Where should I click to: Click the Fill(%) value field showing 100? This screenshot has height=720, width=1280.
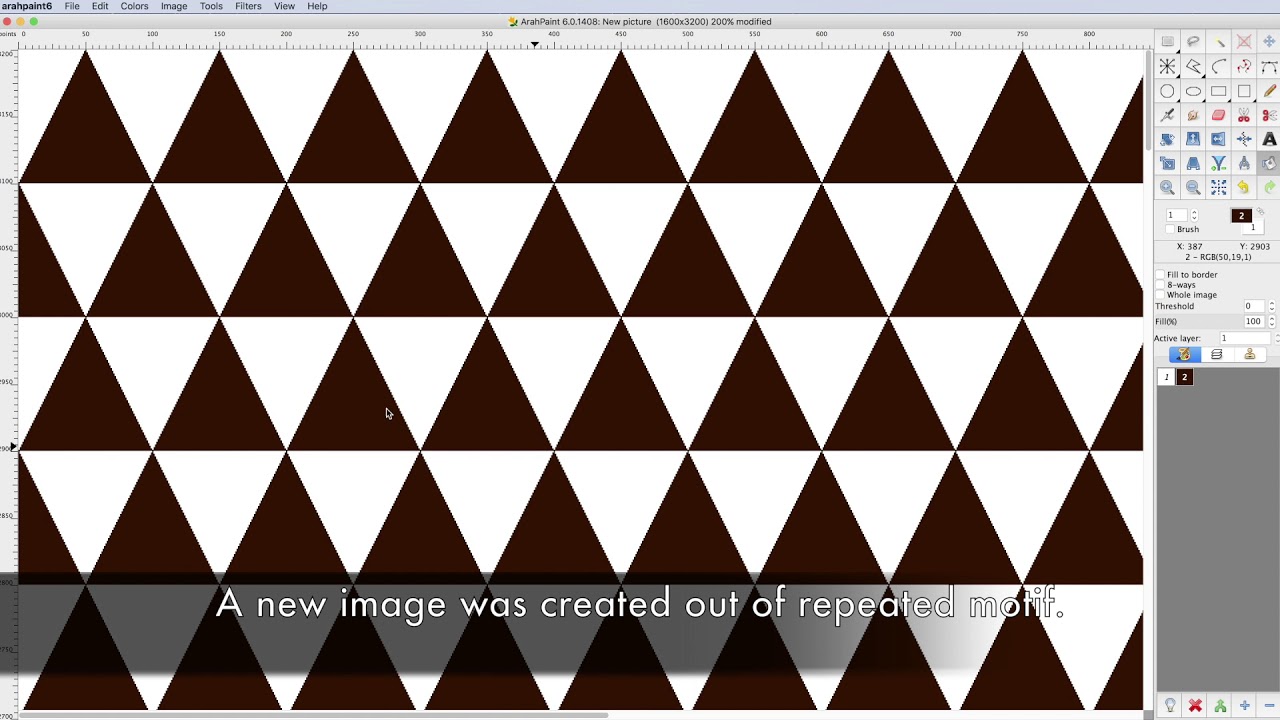[1254, 321]
